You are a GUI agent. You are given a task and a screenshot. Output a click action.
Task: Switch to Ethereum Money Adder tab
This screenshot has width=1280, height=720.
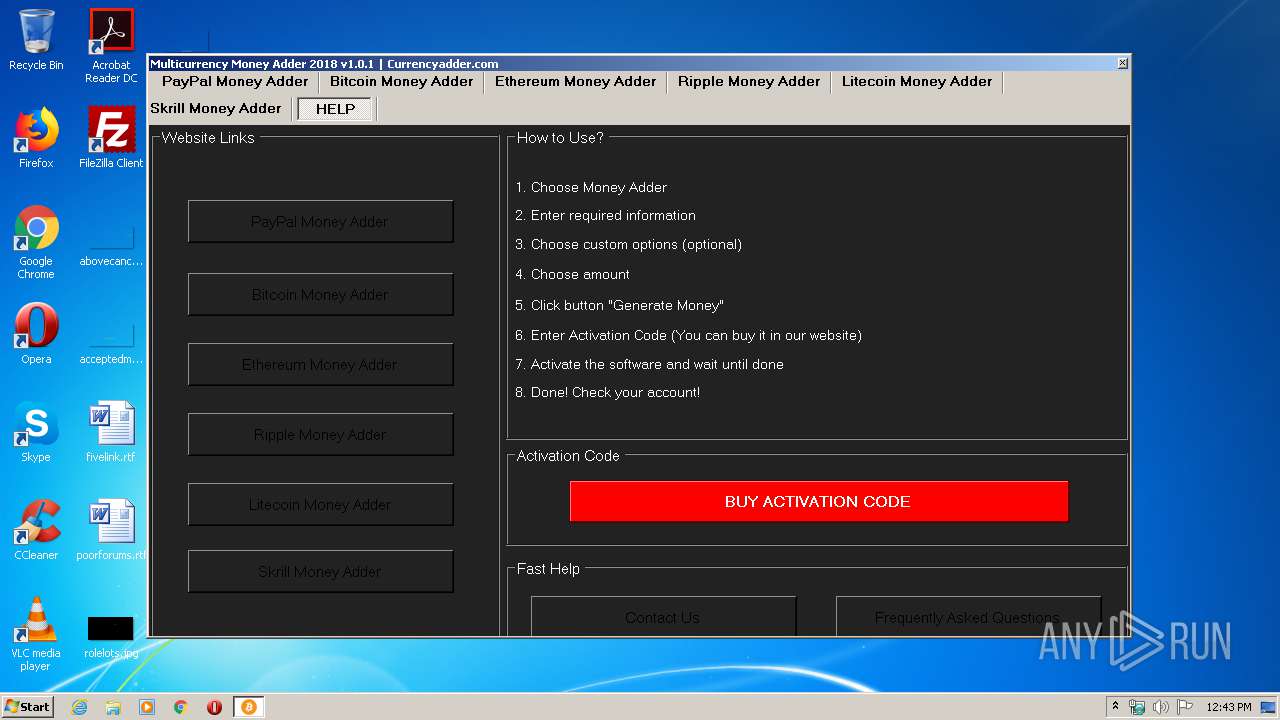[x=575, y=82]
